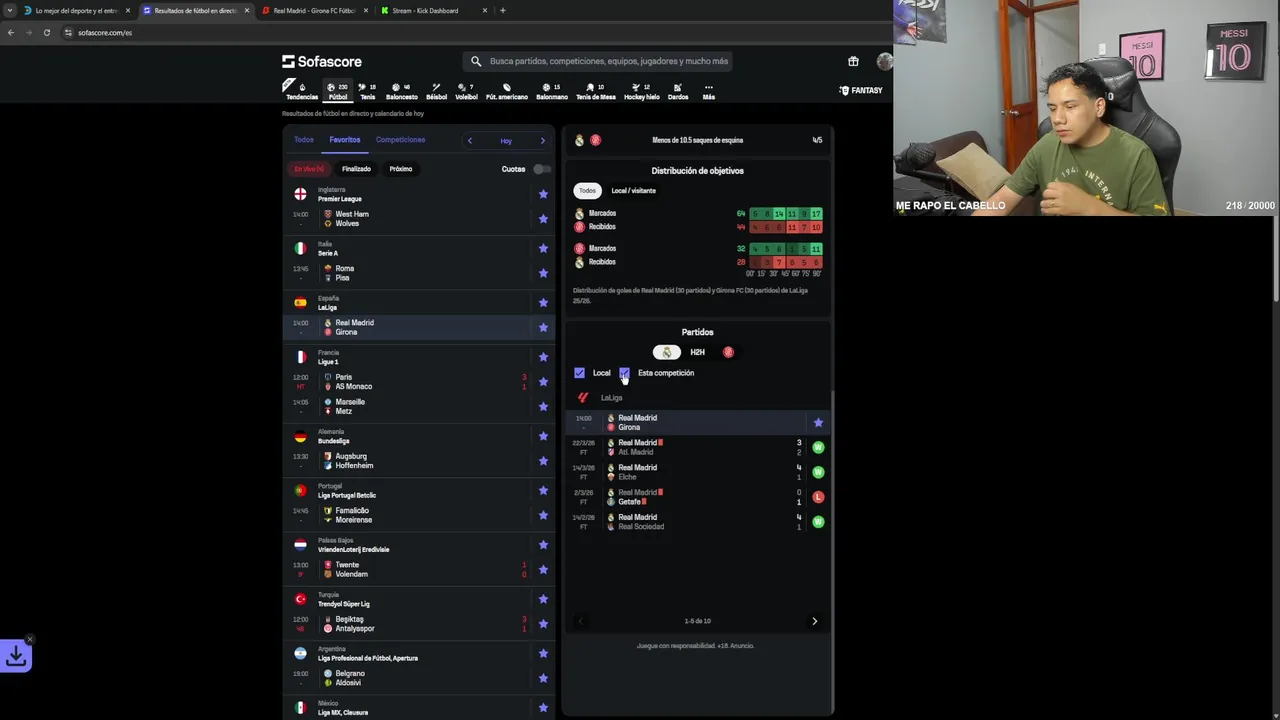Open the Balonmano section icon
Viewport: 1280px width, 720px height.
551,91
